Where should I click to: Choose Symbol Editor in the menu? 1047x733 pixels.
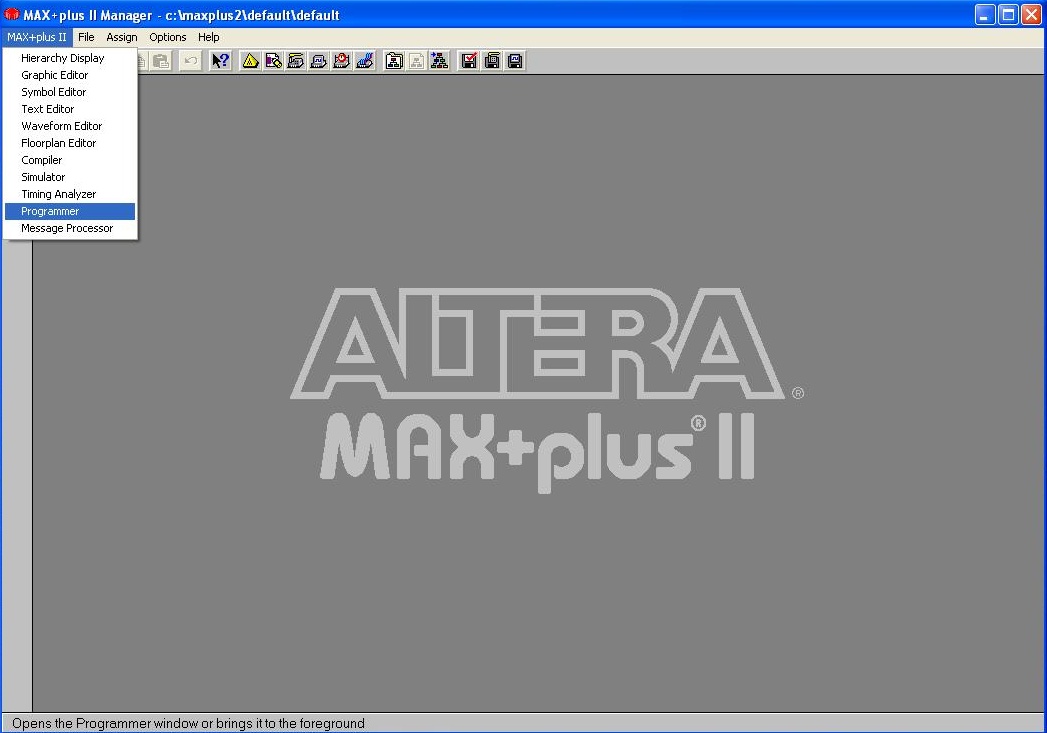[70, 92]
